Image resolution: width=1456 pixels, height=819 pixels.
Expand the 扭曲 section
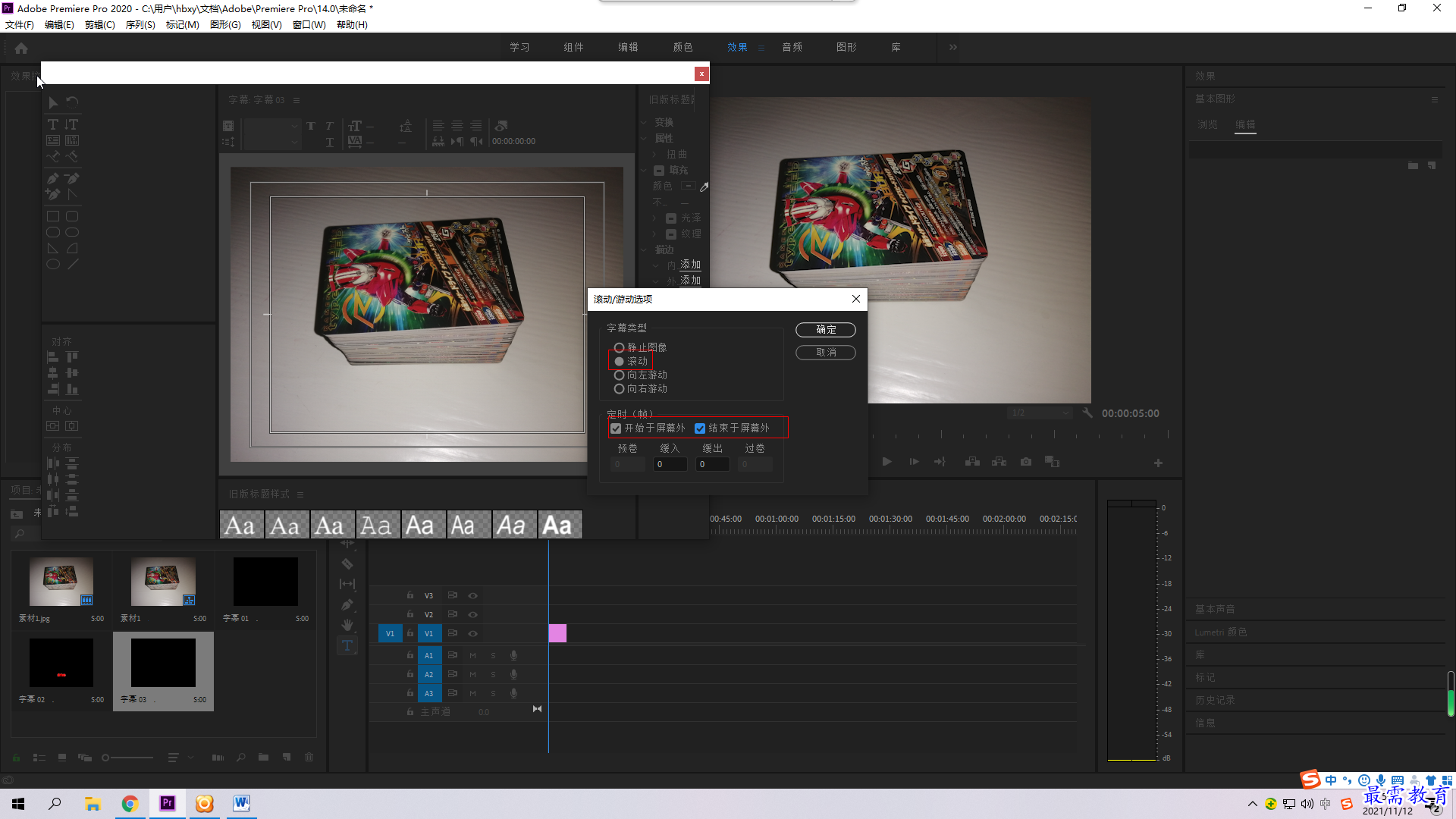pyautogui.click(x=654, y=155)
